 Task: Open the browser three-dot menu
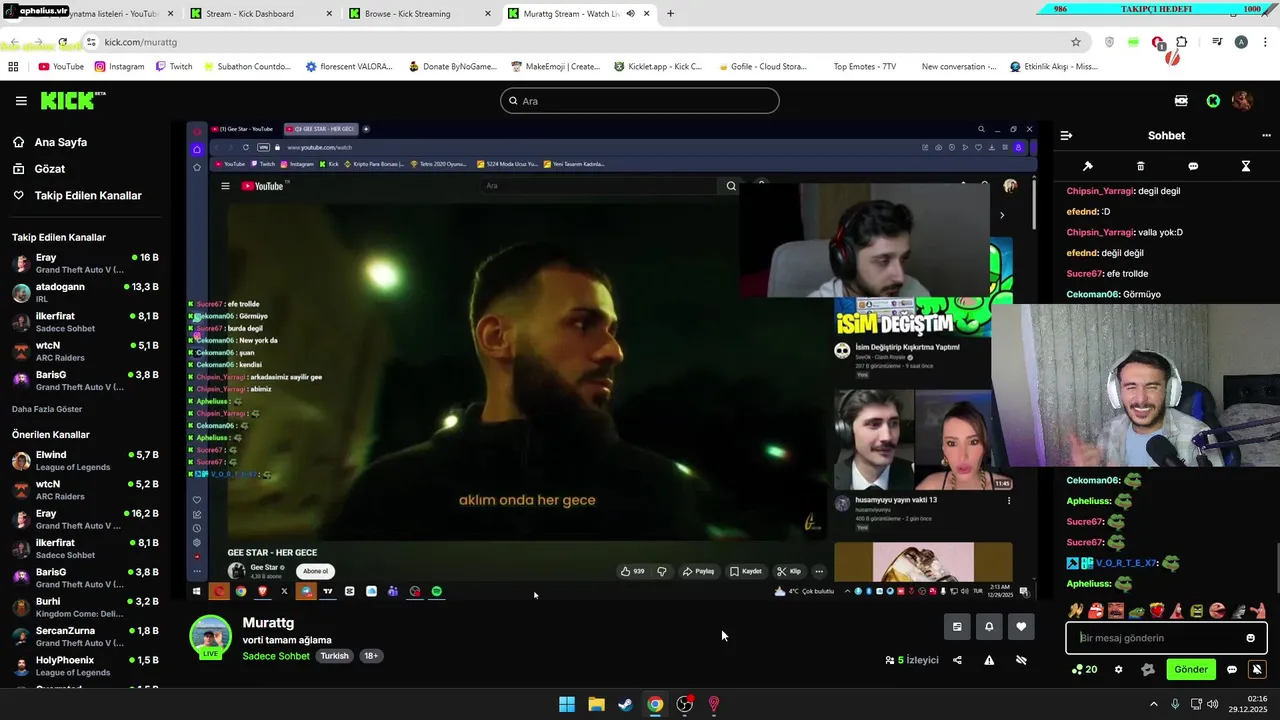pos(1265,42)
